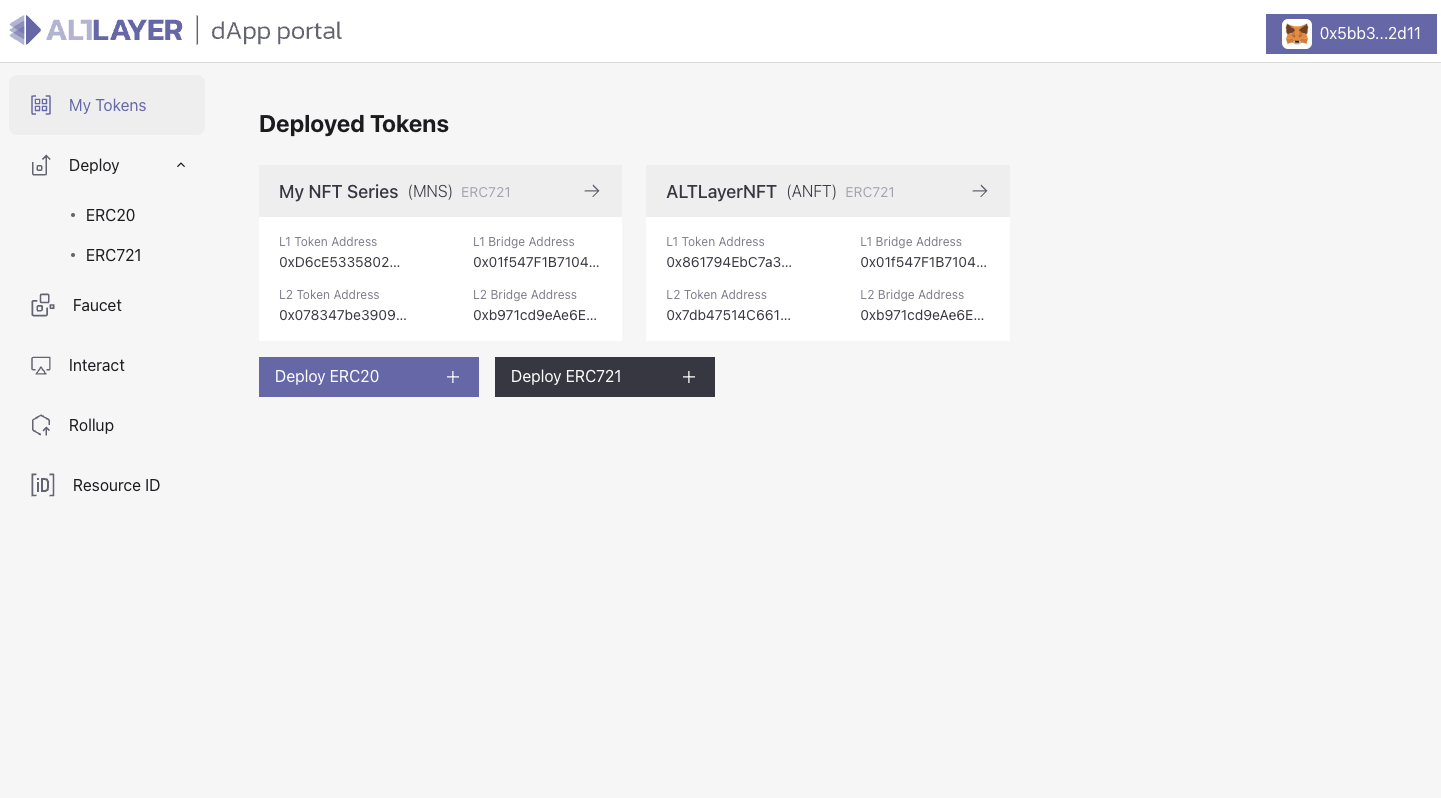
Task: Click the dApp portal header text
Action: [x=277, y=31]
